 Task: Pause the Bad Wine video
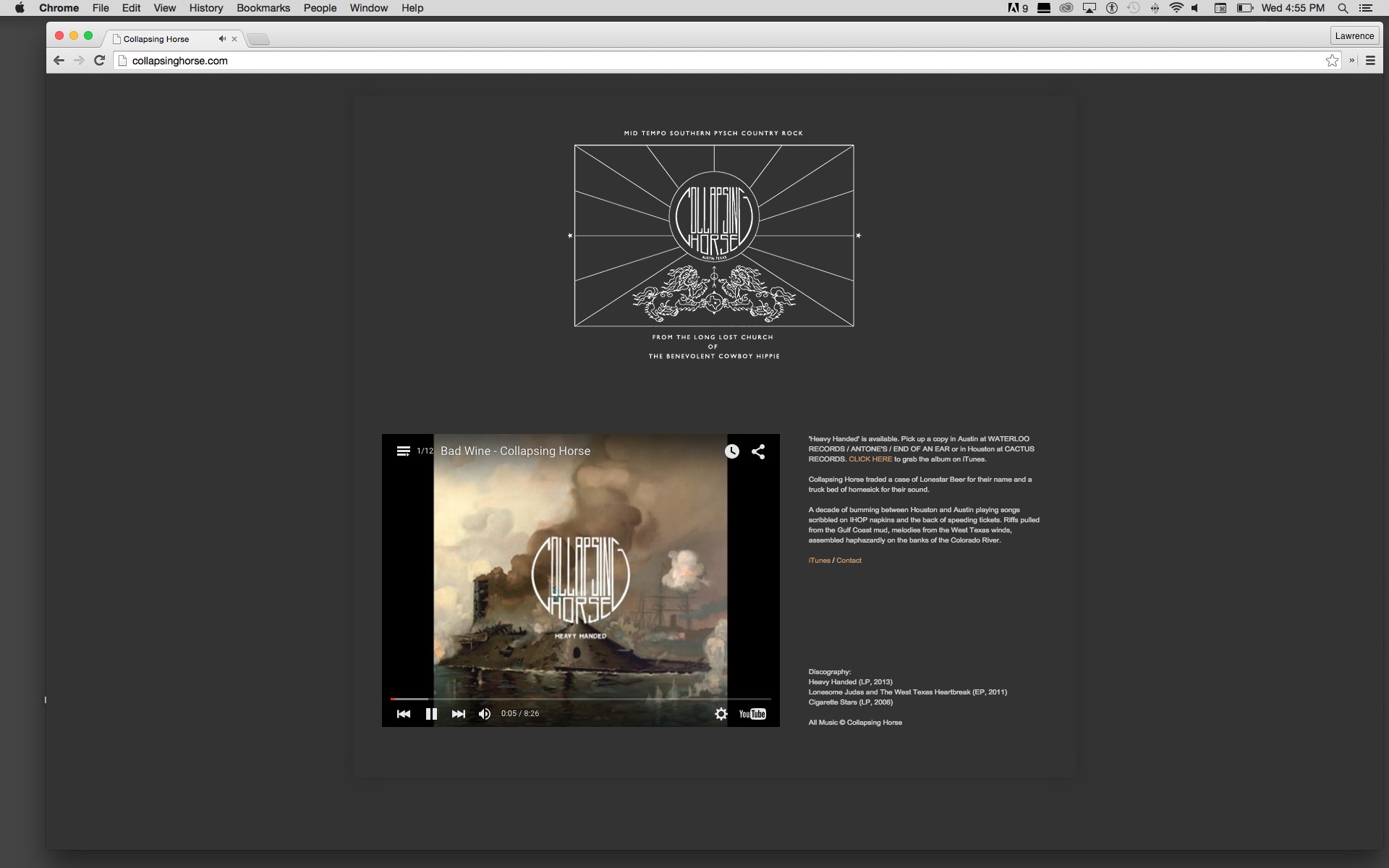click(x=431, y=714)
